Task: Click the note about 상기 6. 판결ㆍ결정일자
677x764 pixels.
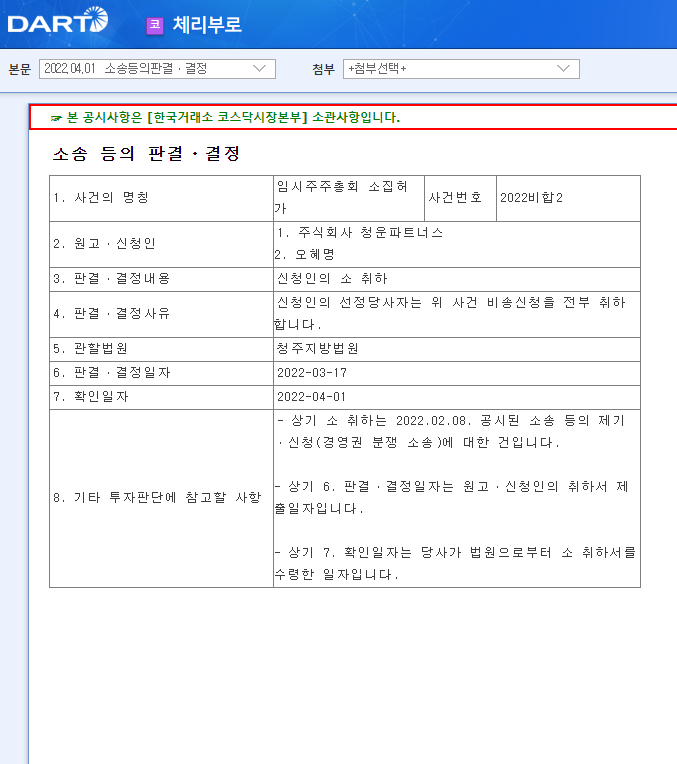Action: pyautogui.click(x=451, y=497)
